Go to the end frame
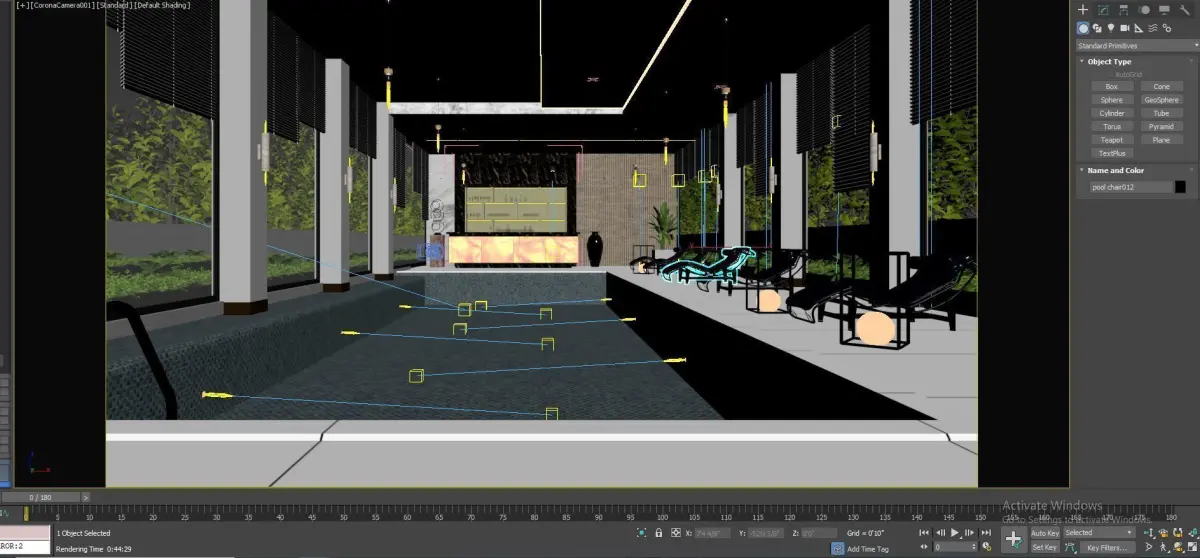The height and width of the screenshot is (558, 1200). 986,532
